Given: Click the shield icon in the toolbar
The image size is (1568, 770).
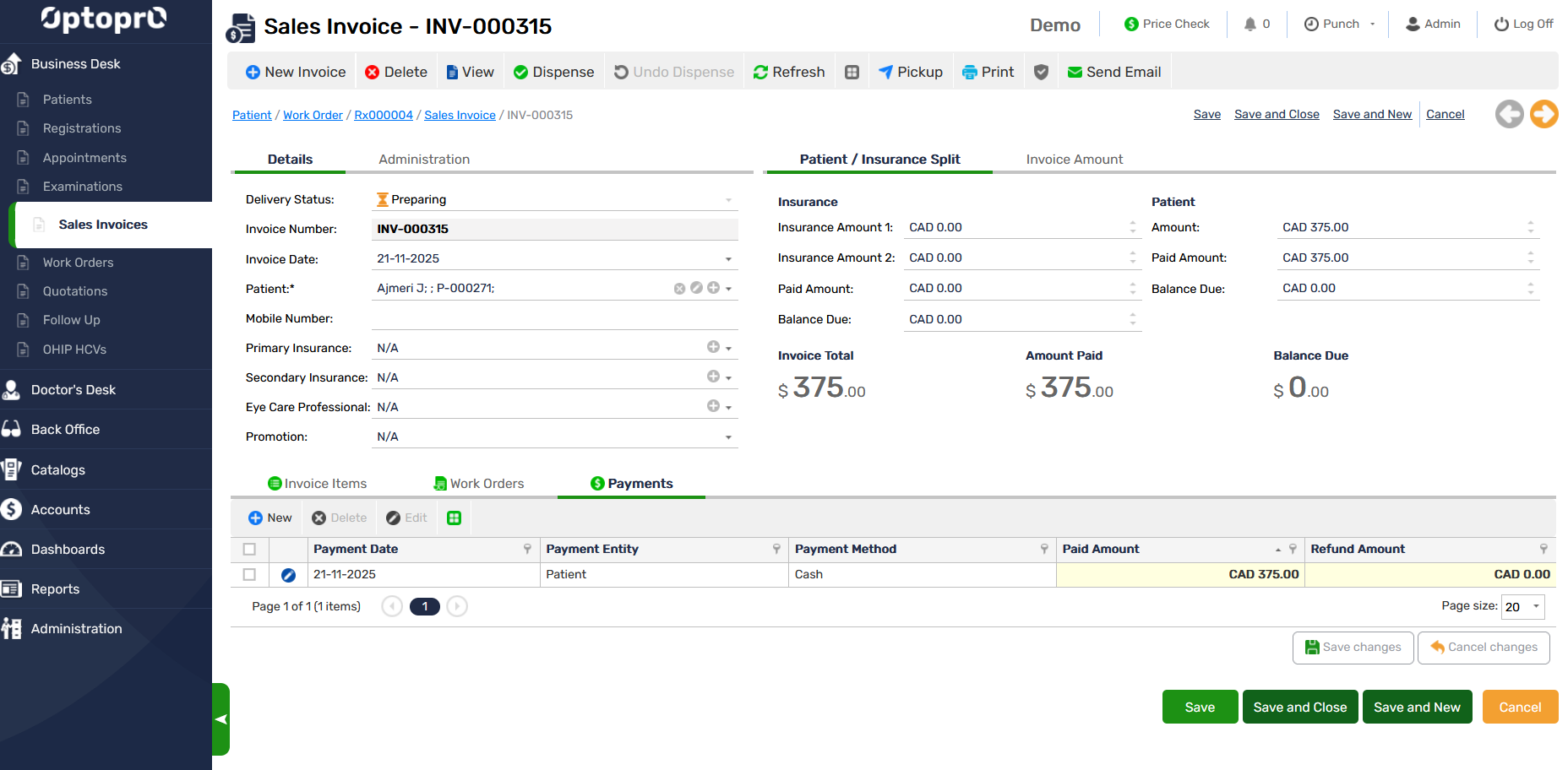Looking at the screenshot, I should (1041, 73).
